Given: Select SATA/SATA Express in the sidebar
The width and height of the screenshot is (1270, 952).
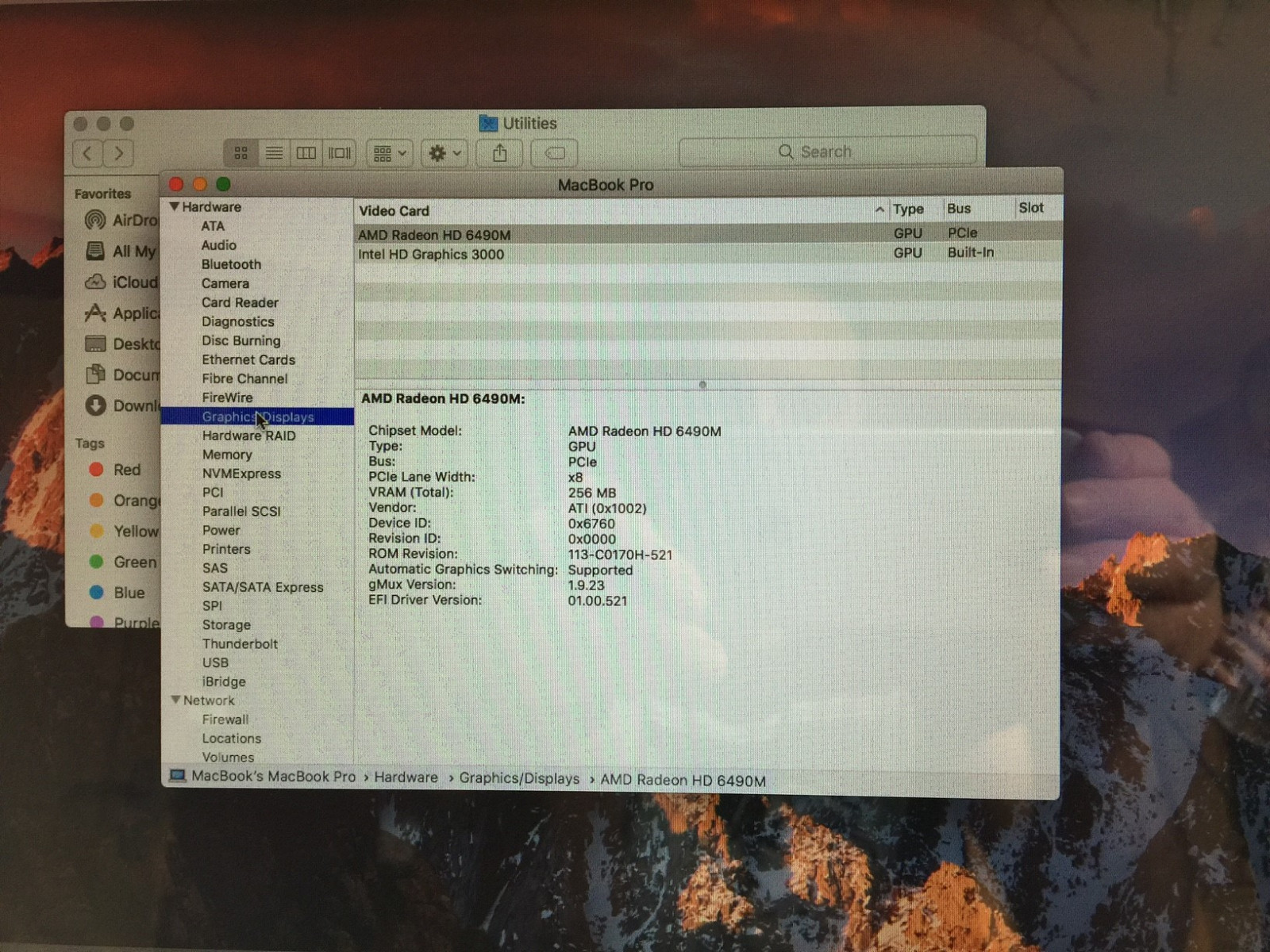Looking at the screenshot, I should coord(263,587).
